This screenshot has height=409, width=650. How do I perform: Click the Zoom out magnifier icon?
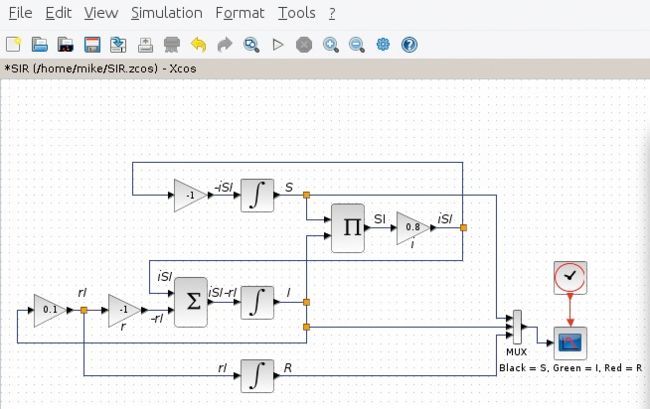pos(356,44)
